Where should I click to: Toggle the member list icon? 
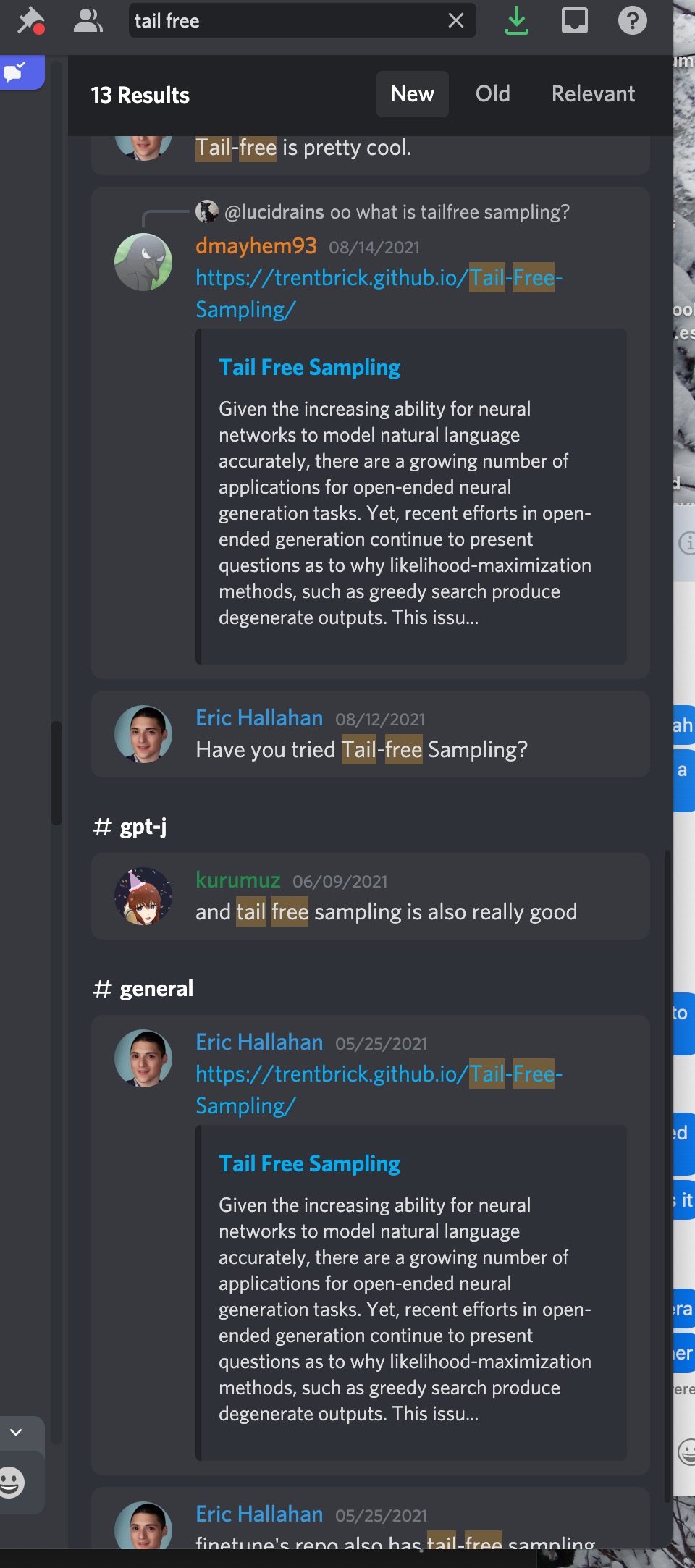tap(88, 20)
